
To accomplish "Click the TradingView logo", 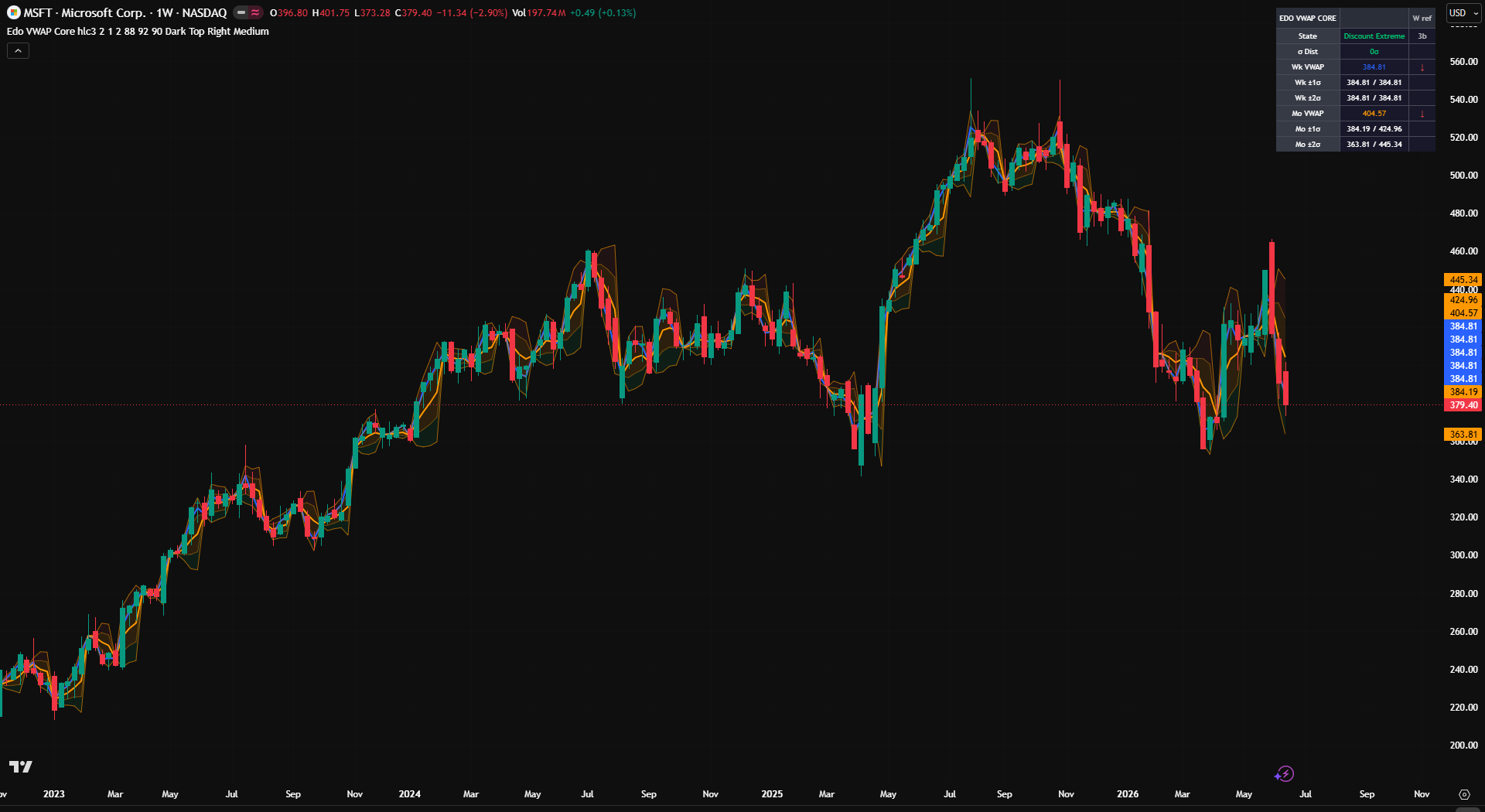I will [21, 766].
